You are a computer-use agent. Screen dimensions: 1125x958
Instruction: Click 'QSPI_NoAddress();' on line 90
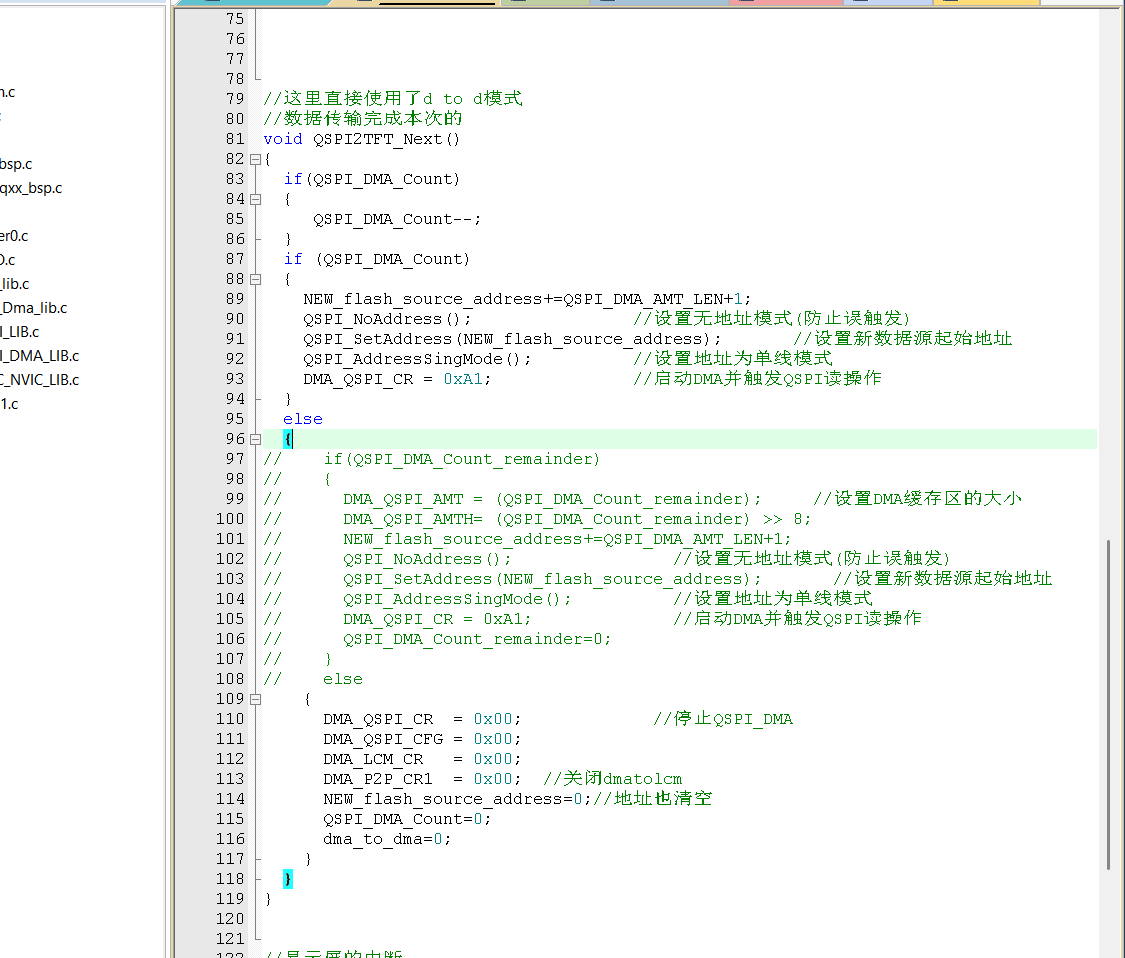[x=387, y=319]
